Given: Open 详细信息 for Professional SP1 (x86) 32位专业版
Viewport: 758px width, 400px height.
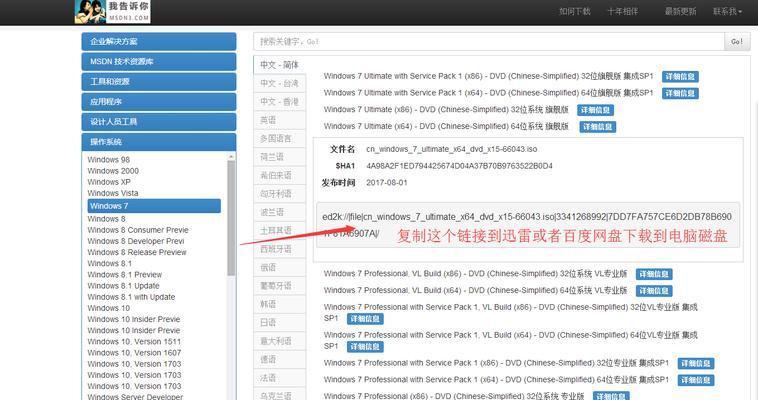Looking at the screenshot, I should [x=696, y=363].
